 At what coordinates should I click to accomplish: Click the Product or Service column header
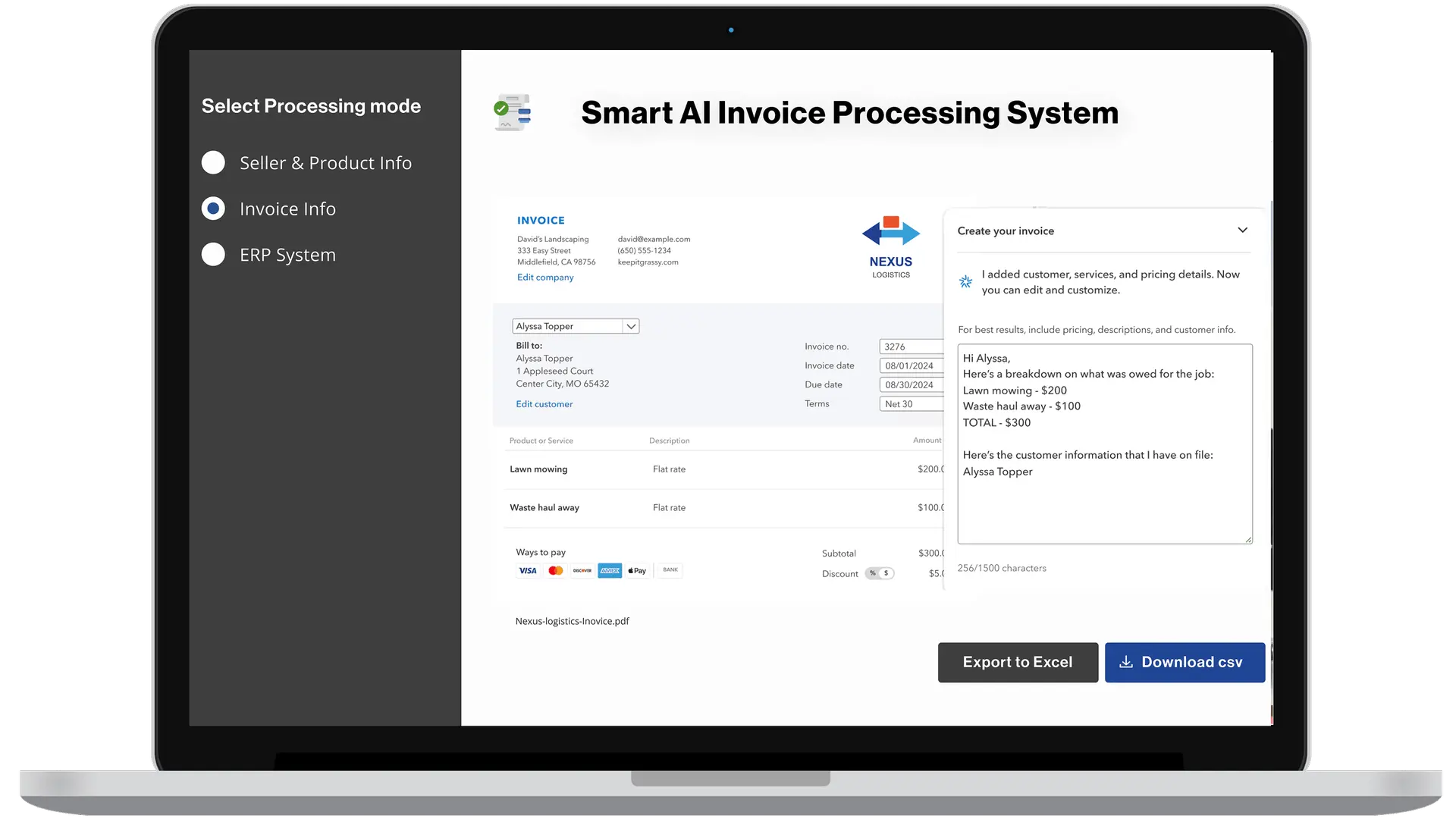[x=541, y=441]
